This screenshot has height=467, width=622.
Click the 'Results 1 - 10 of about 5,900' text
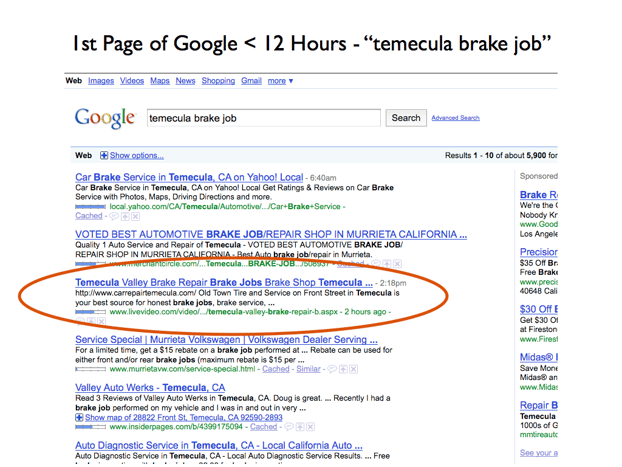click(x=501, y=156)
